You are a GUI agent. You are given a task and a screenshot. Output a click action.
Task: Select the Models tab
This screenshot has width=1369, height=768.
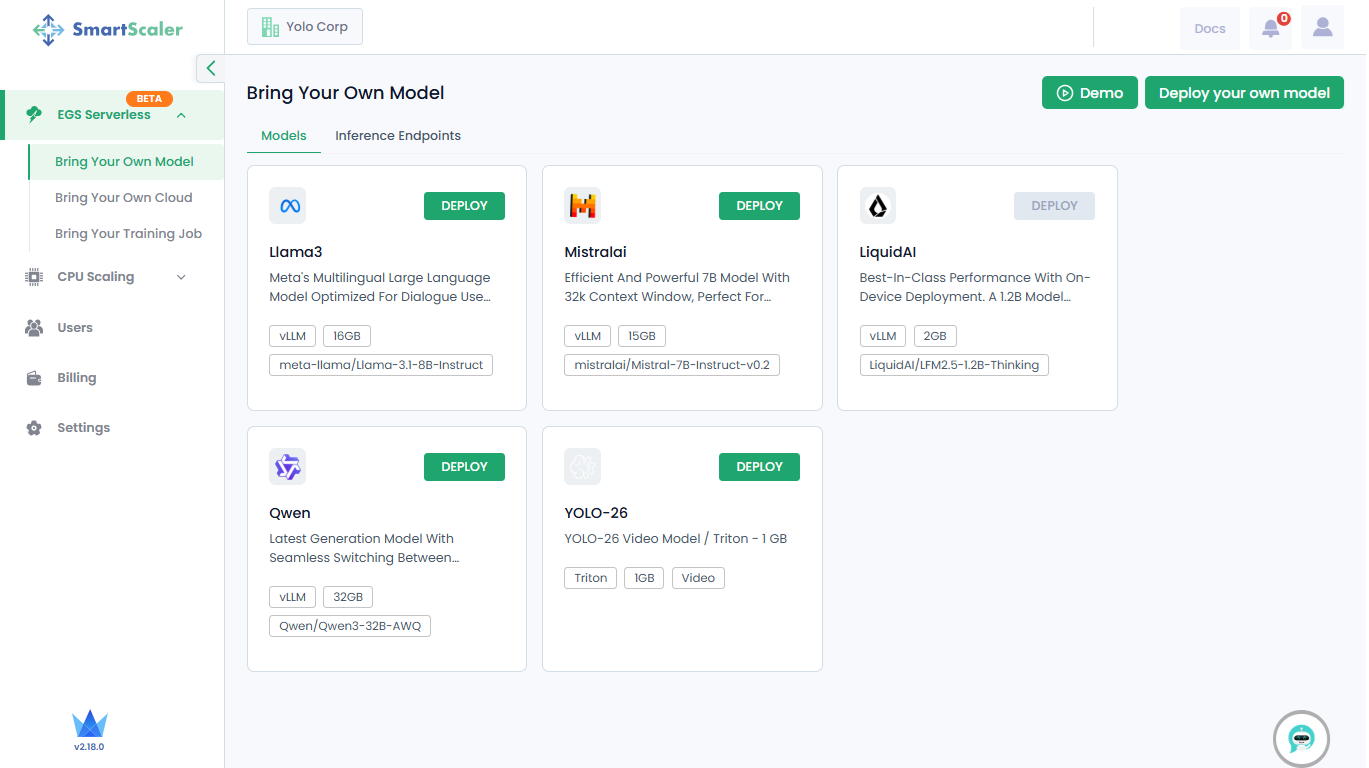[284, 136]
